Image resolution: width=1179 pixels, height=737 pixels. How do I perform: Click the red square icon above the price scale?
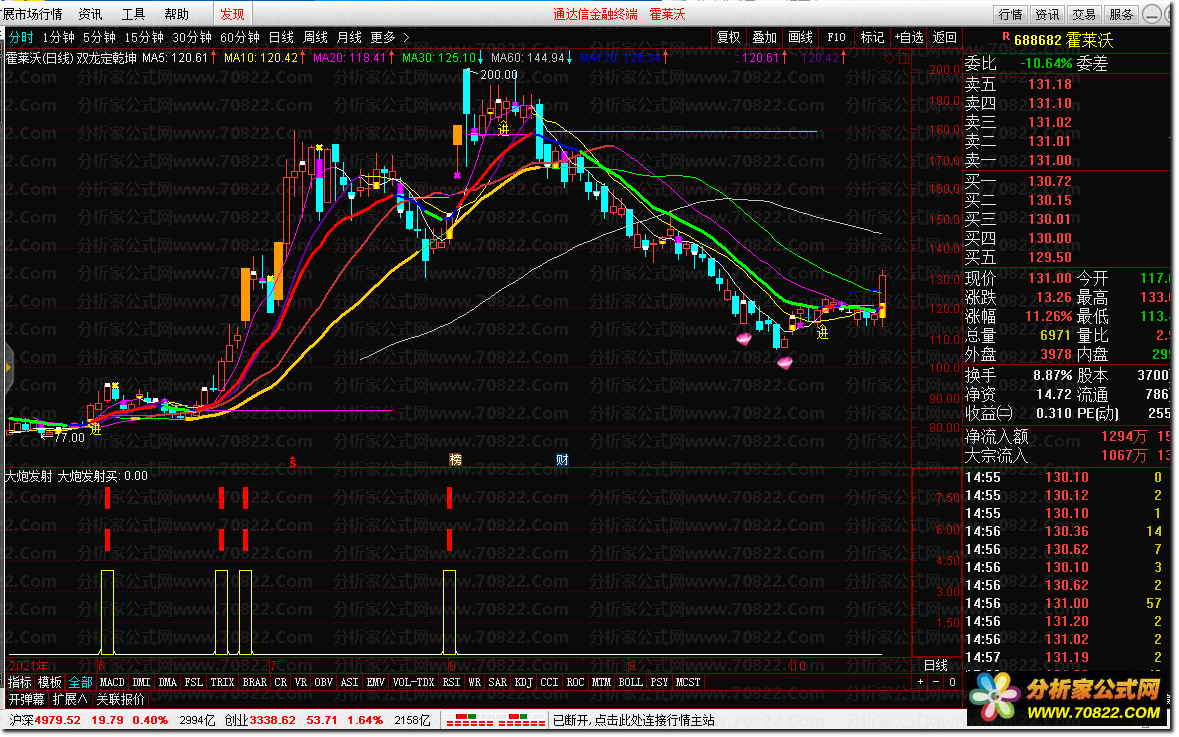(904, 58)
